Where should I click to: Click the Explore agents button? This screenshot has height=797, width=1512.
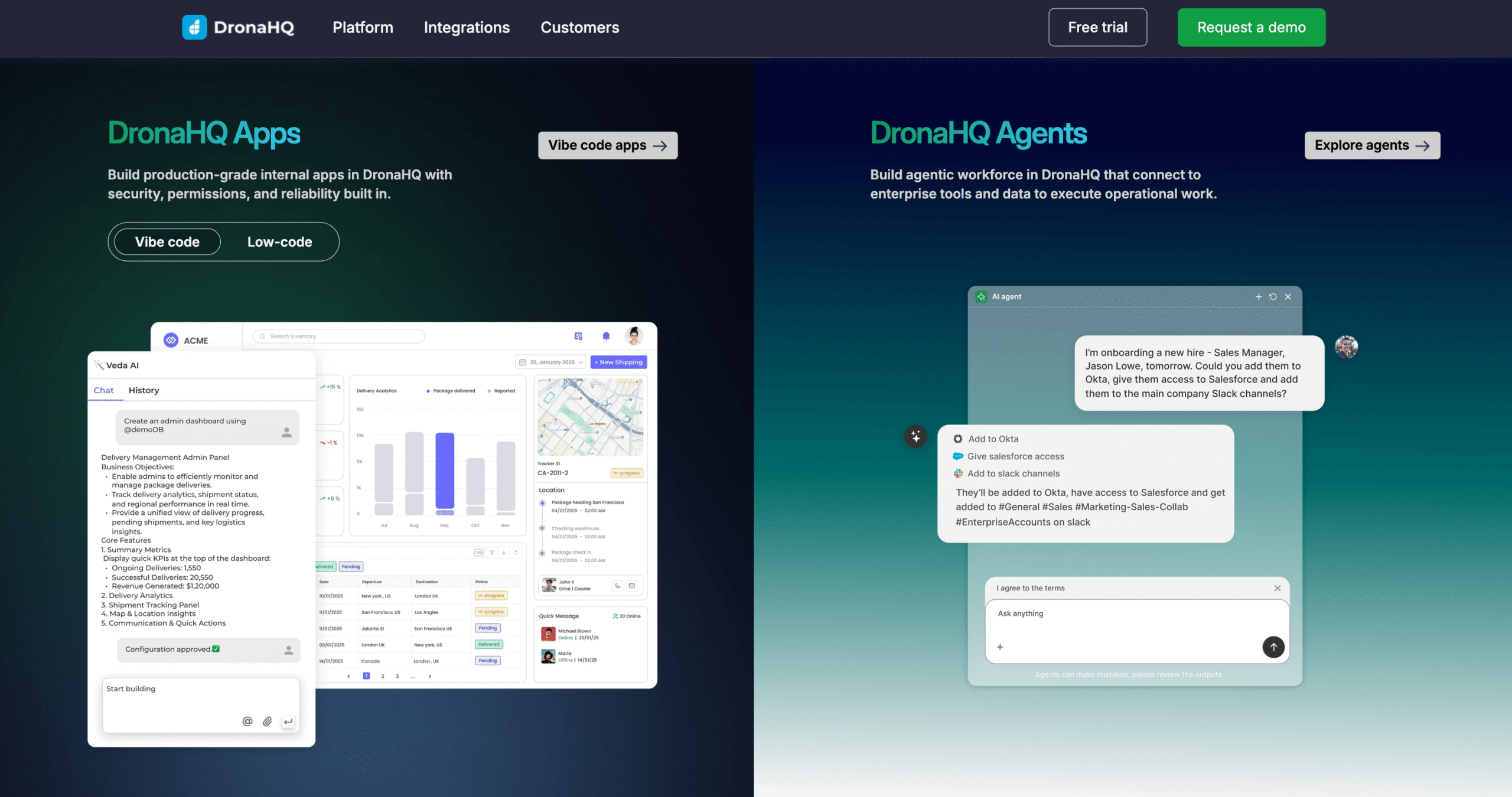click(1371, 145)
